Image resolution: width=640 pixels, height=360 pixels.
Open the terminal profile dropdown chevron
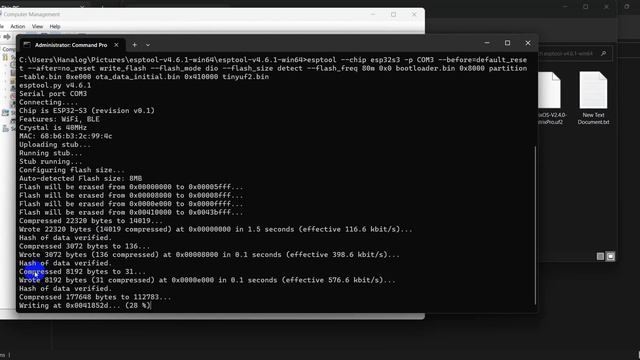[x=148, y=45]
